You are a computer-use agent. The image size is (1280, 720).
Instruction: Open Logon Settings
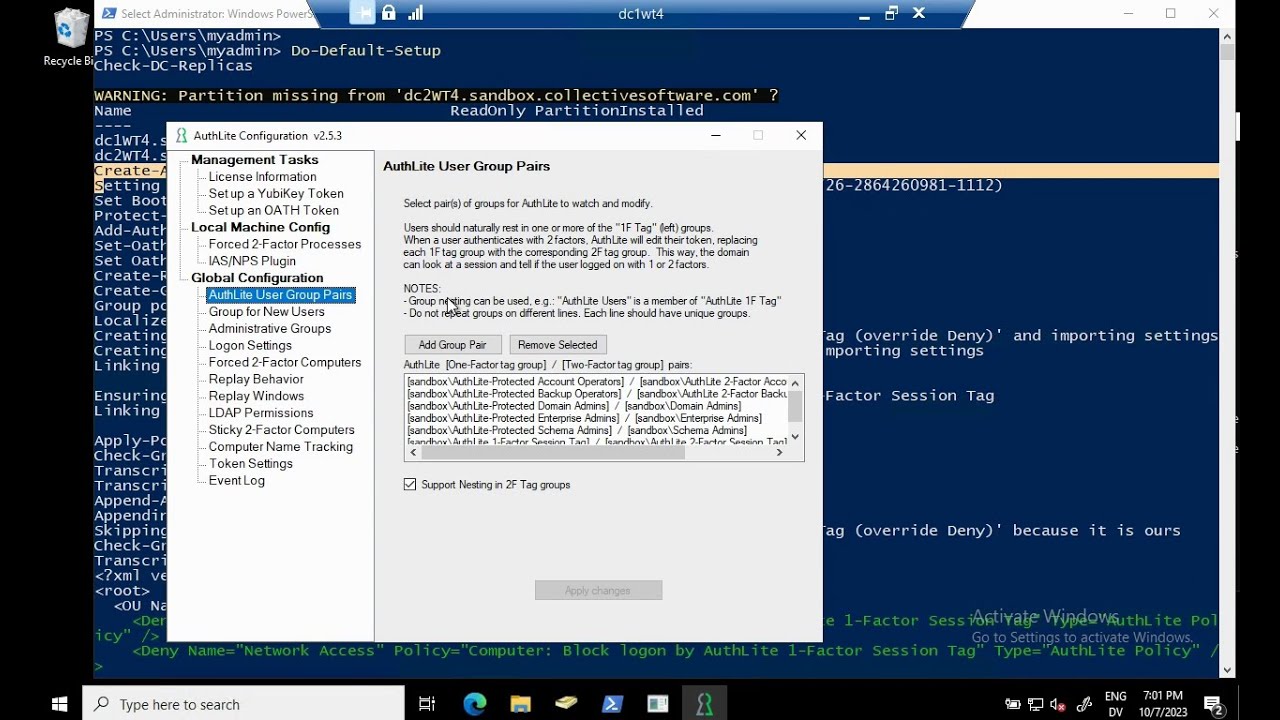[x=250, y=346]
